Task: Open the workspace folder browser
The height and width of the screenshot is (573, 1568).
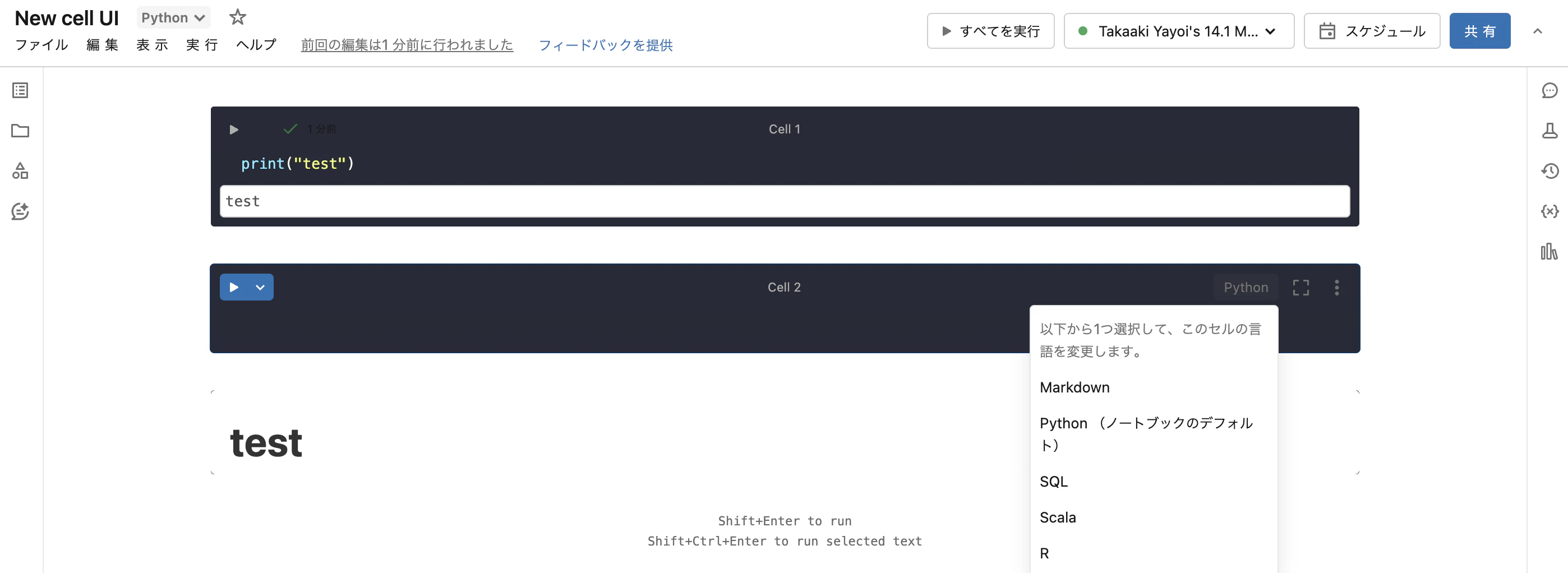Action: pyautogui.click(x=20, y=131)
